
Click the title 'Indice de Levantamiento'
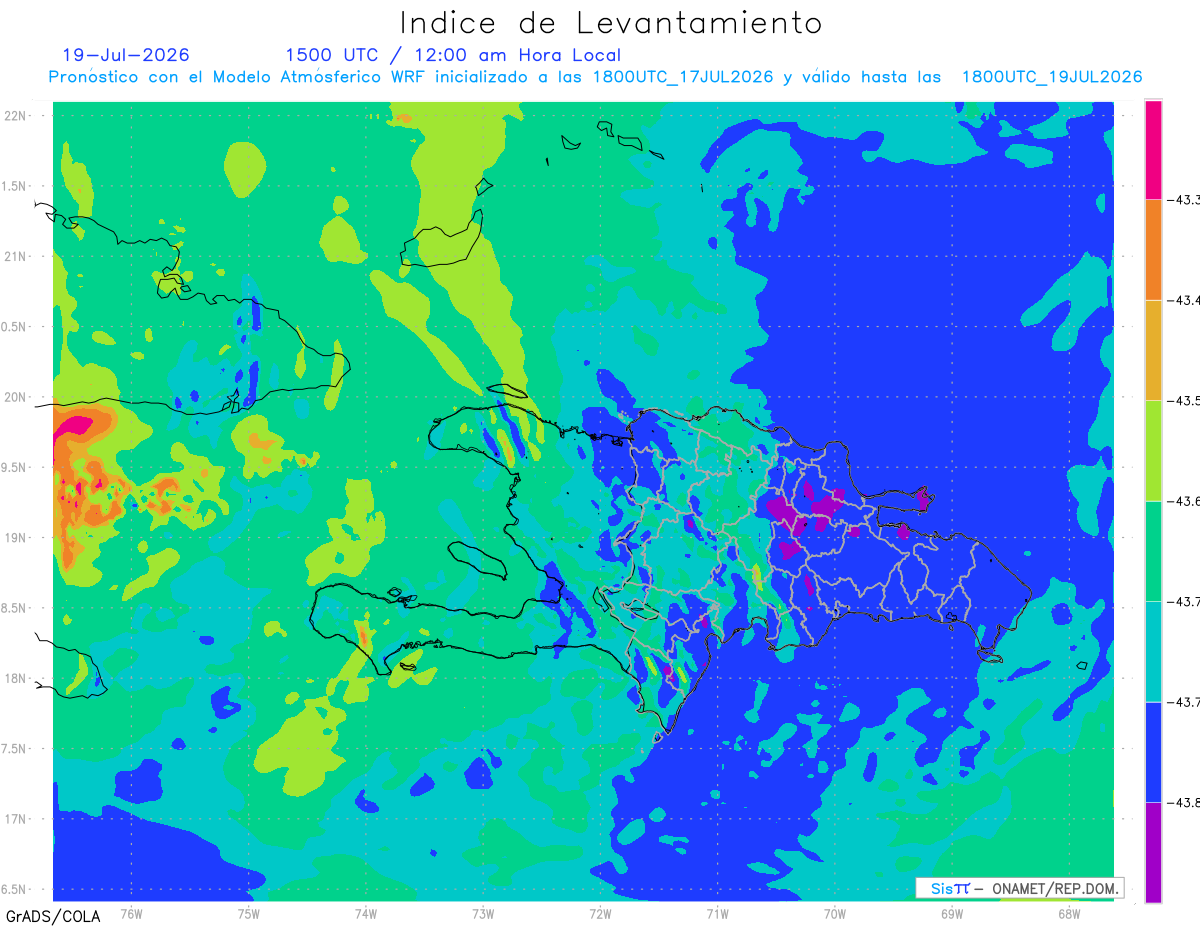(611, 23)
